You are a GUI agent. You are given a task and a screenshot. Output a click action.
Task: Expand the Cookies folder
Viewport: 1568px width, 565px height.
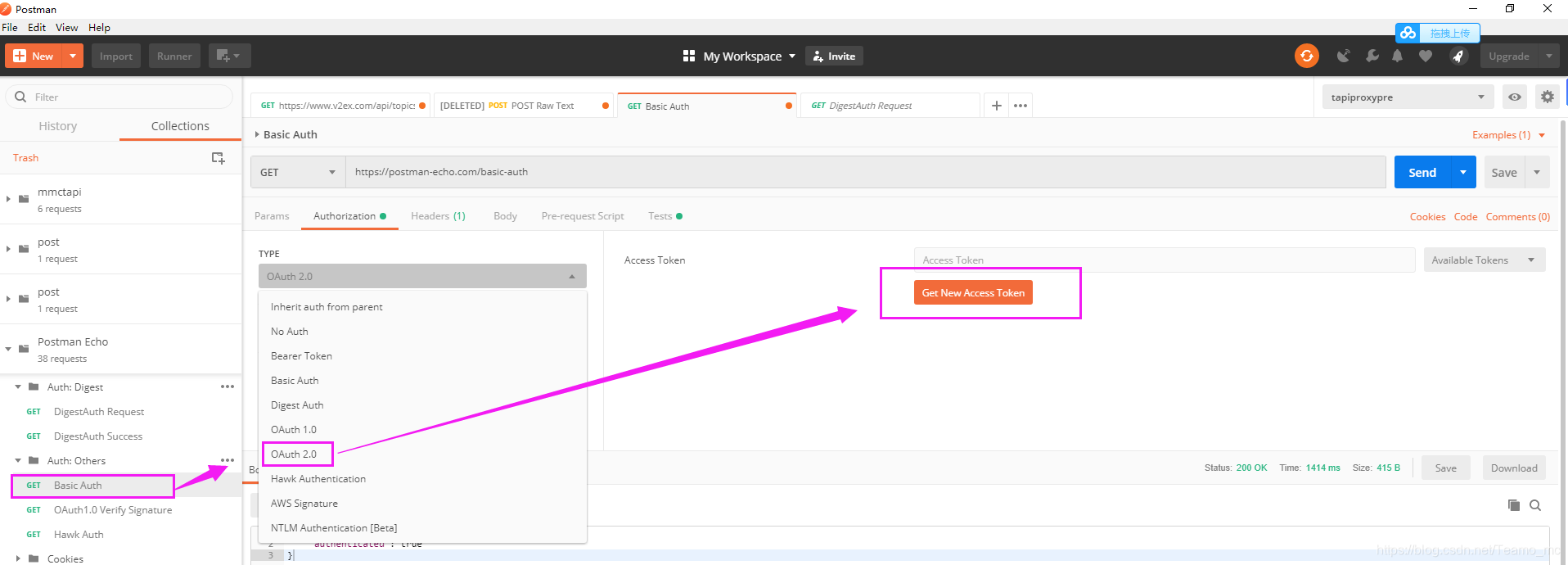(x=18, y=558)
